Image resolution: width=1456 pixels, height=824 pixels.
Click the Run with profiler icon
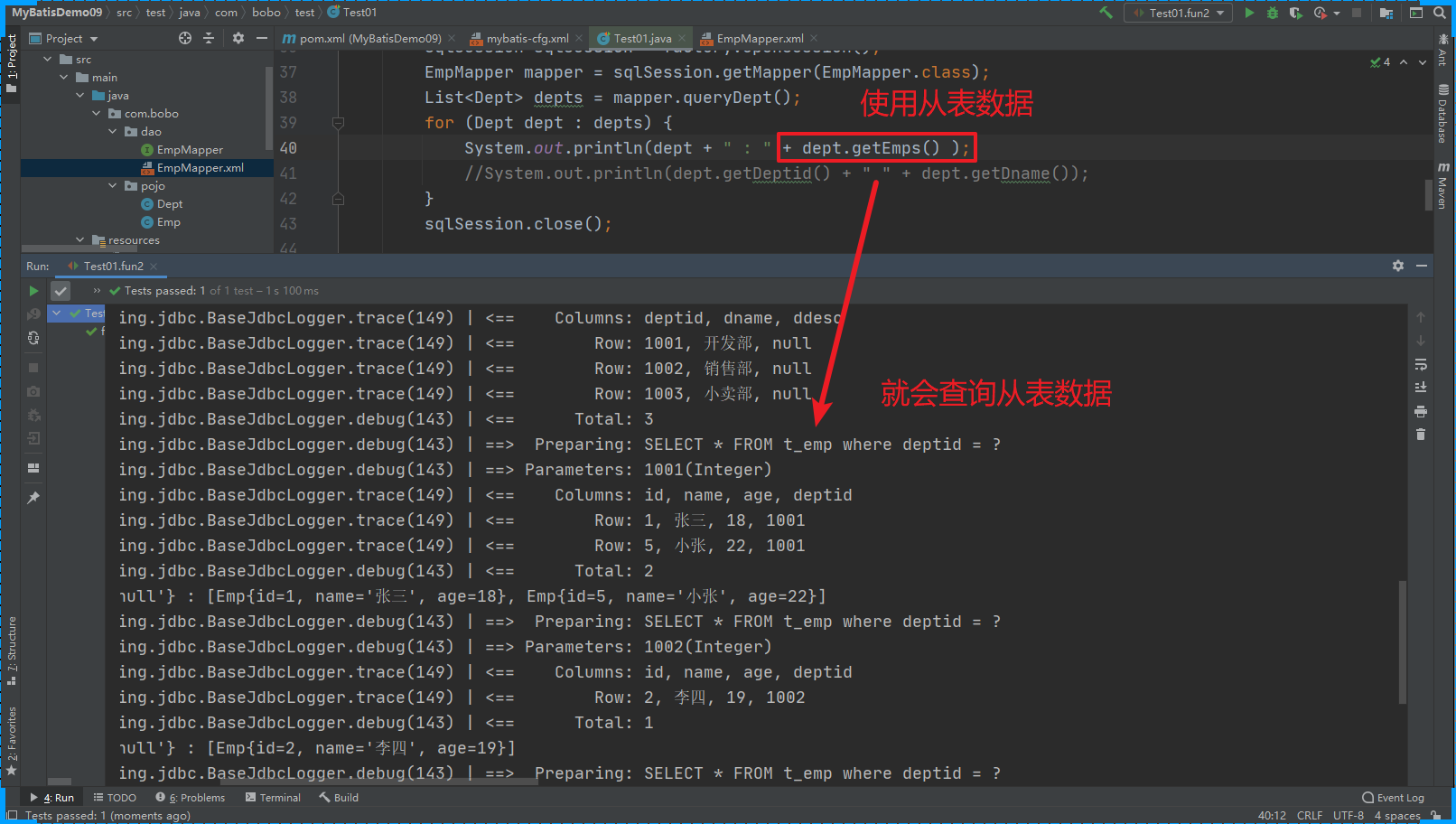(1321, 13)
